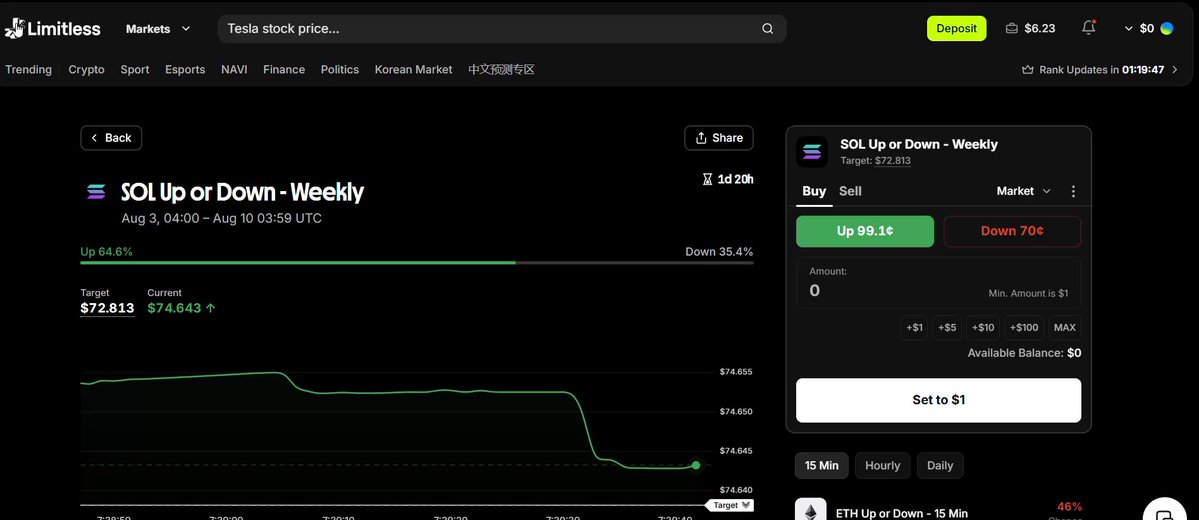Viewport: 1199px width, 520px height.
Task: Click the underlined $72.813 target value
Action: 107,308
